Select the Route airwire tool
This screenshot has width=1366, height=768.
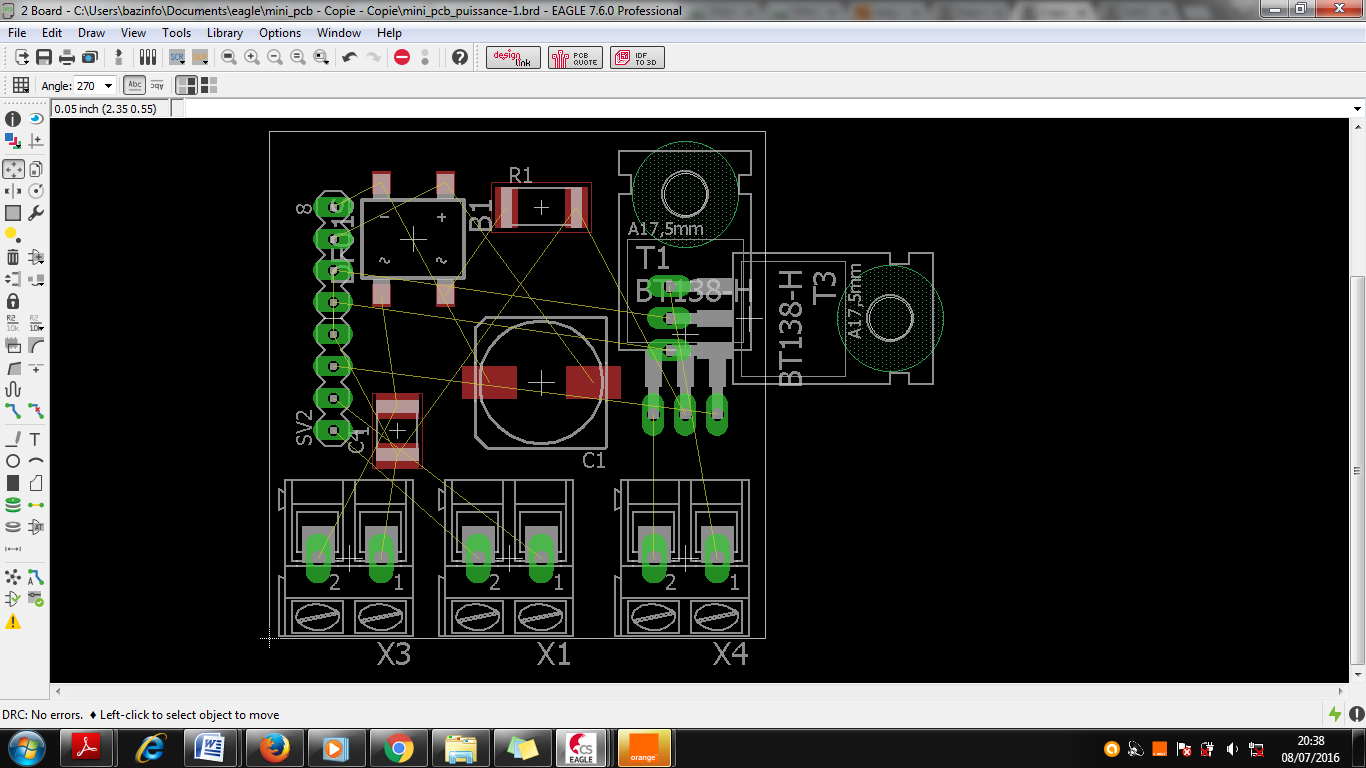[13, 411]
